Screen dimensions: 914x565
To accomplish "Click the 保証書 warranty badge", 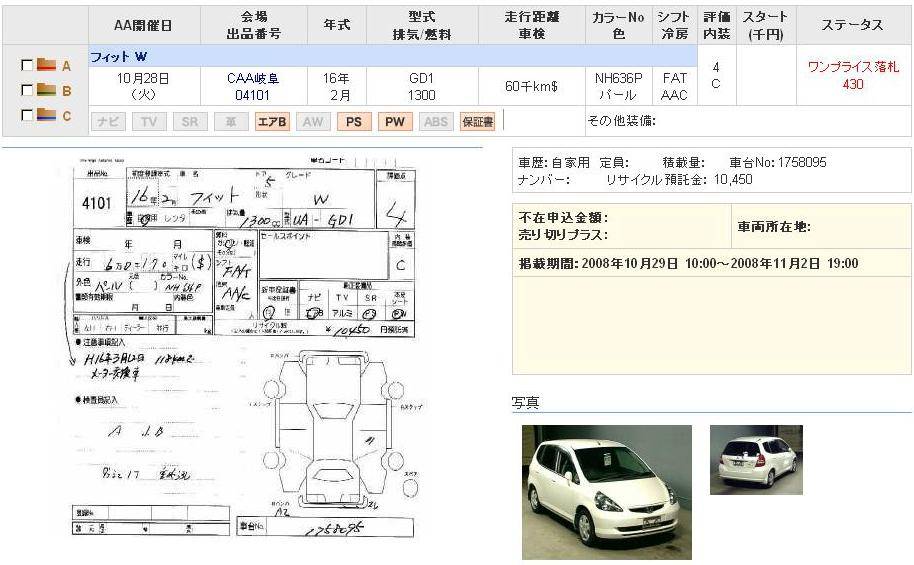I will point(477,121).
